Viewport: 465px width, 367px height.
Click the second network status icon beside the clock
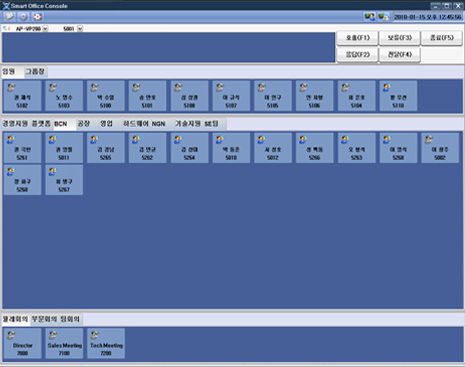[383, 17]
